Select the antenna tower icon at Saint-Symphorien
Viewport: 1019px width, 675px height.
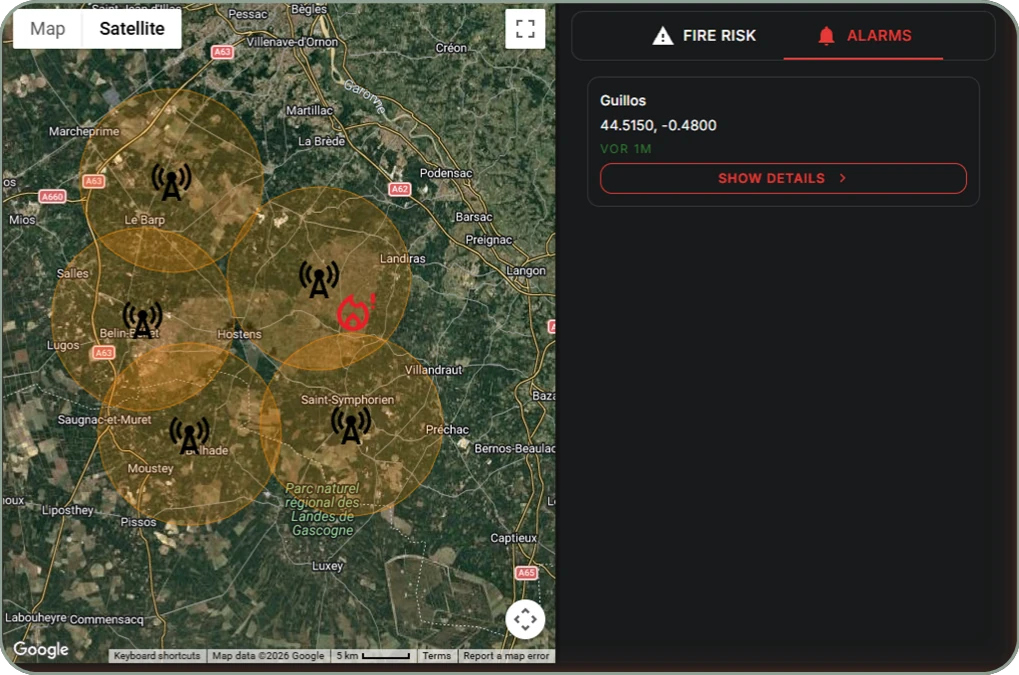(x=351, y=426)
